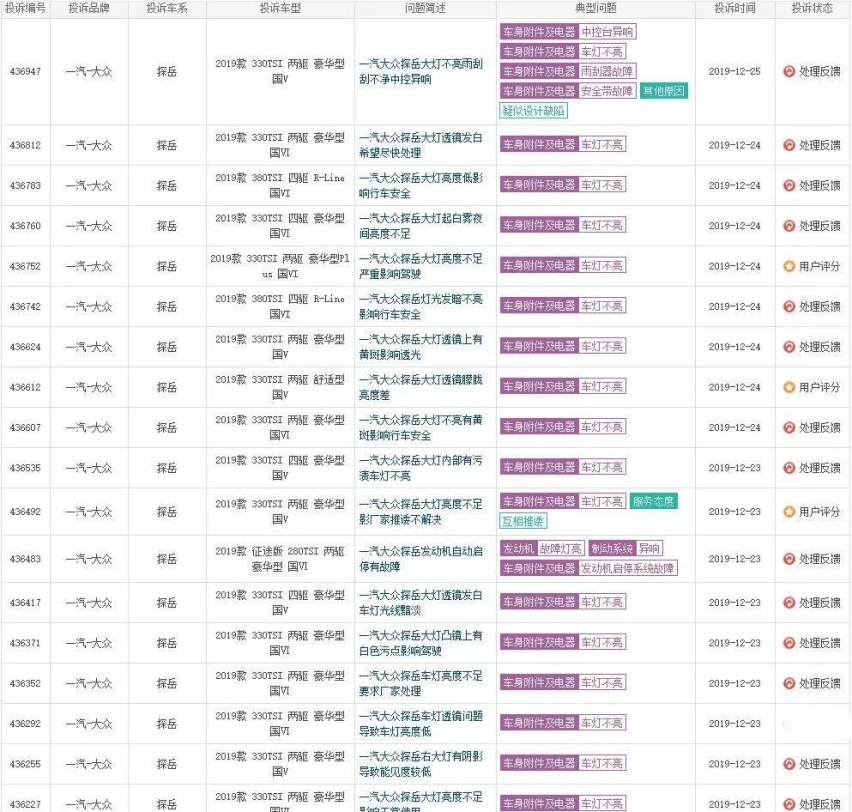This screenshot has width=852, height=812.
Task: Open complaint 发动机自动启停有故障
Action: click(x=421, y=559)
